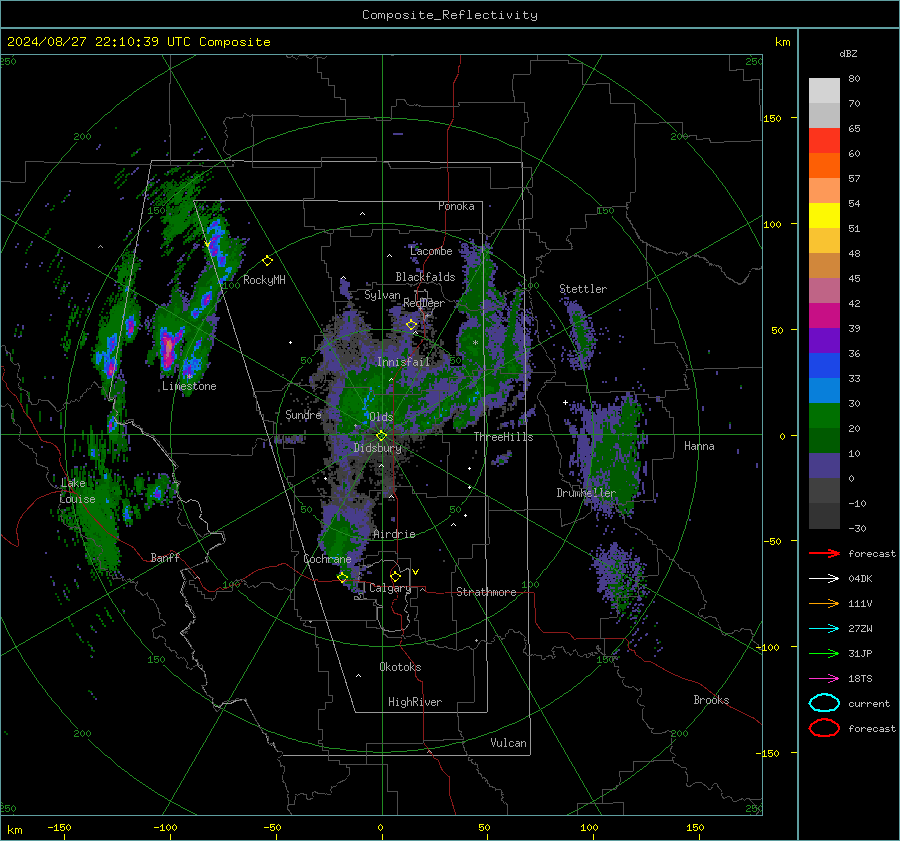Click the RockyMH location label

coord(264,280)
